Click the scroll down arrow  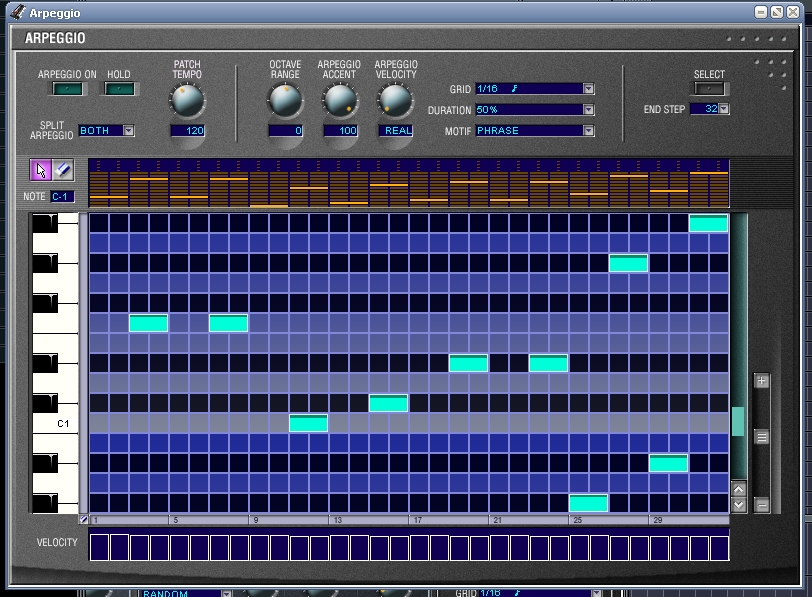coord(739,504)
